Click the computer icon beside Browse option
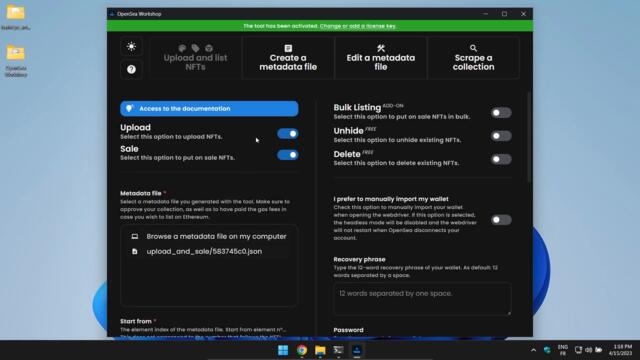 (x=135, y=236)
